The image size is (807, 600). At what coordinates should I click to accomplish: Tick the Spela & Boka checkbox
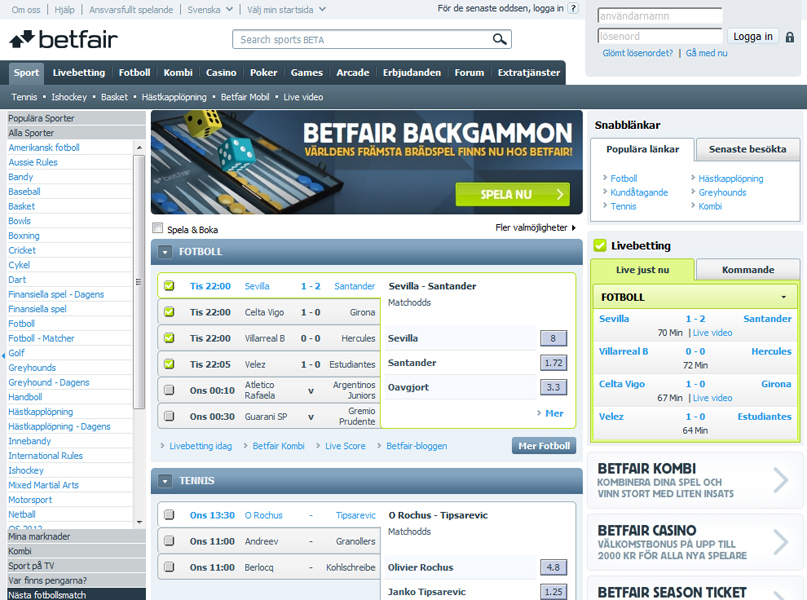click(x=157, y=228)
